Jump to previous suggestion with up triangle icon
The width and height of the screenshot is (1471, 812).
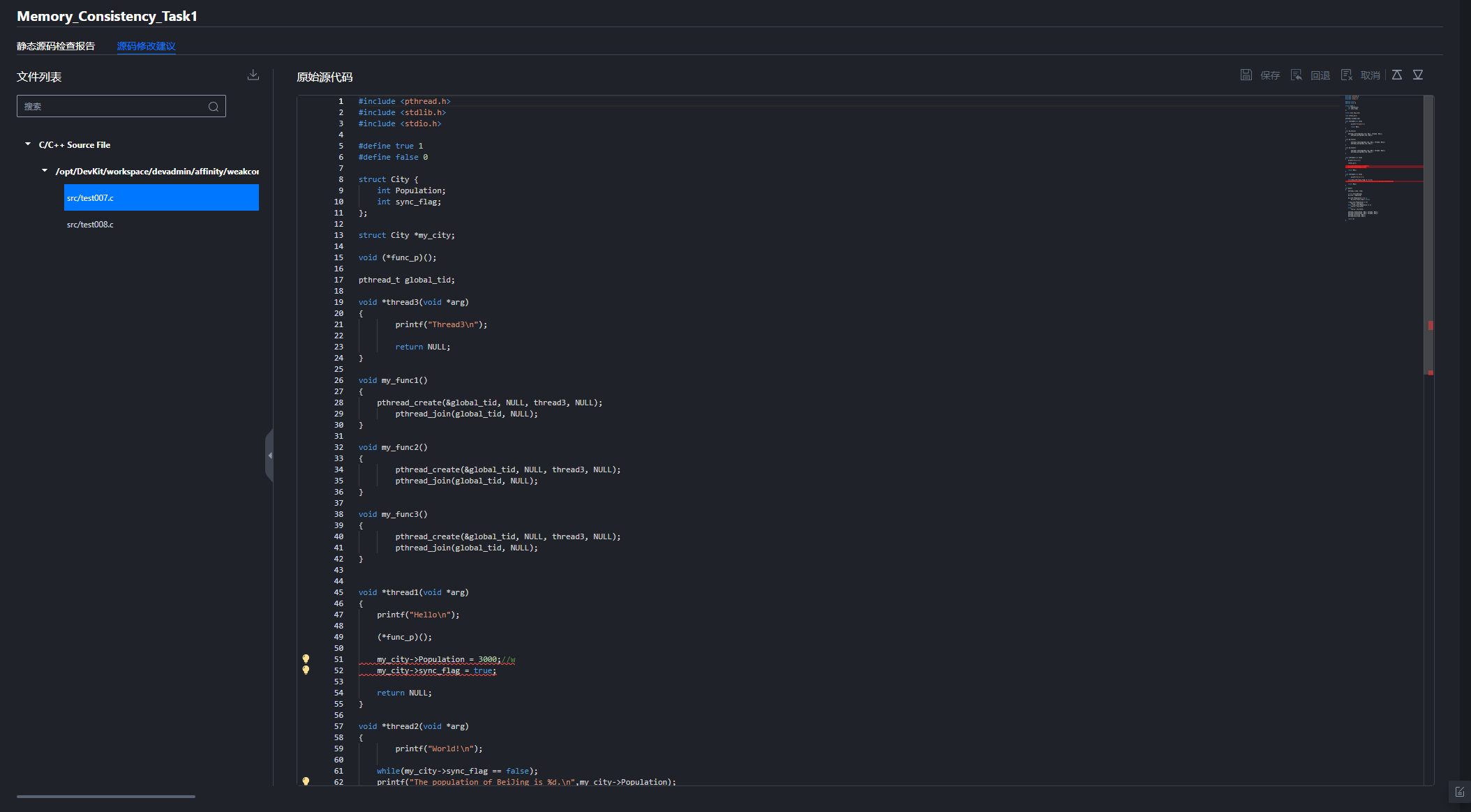click(x=1397, y=75)
